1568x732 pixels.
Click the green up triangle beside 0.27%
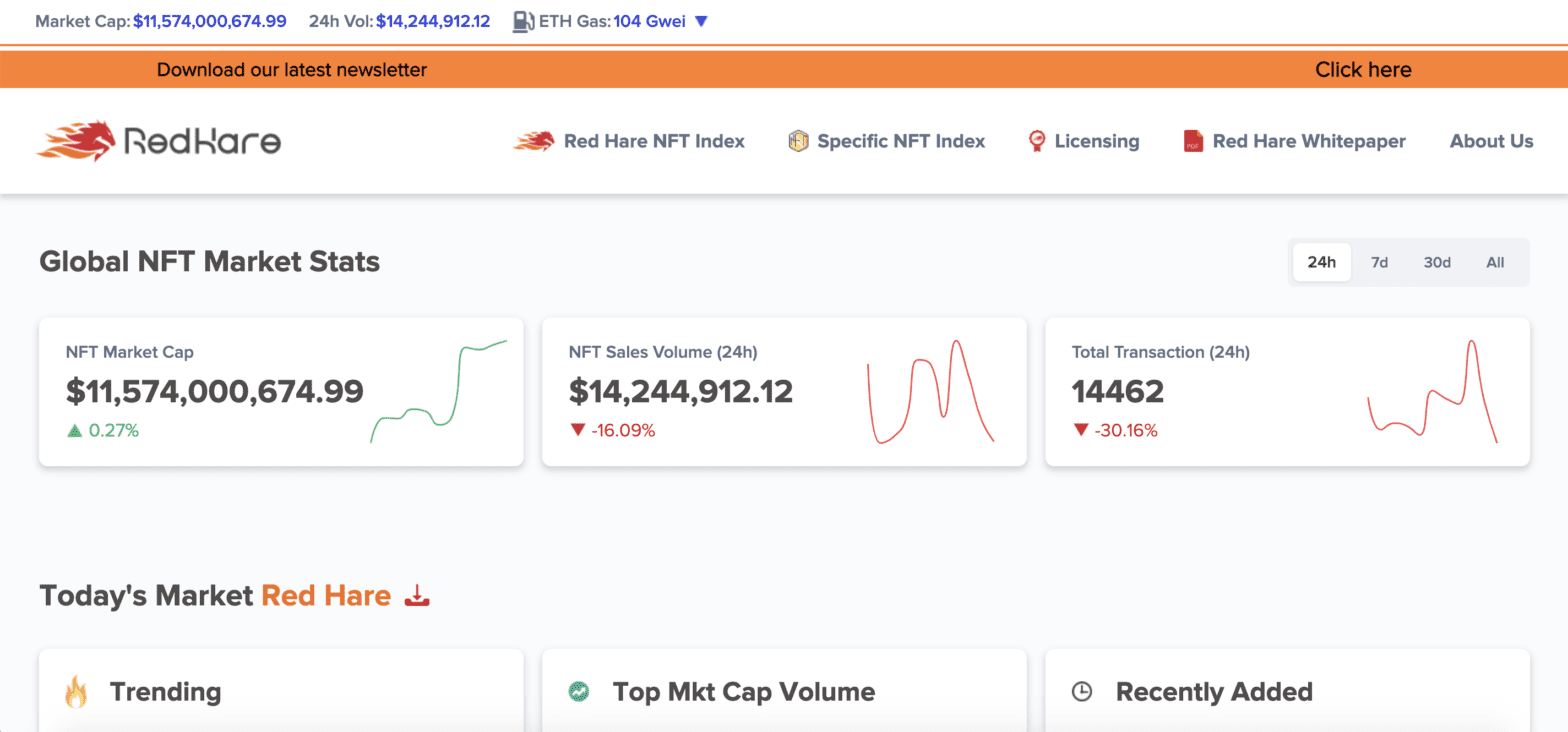(x=74, y=431)
